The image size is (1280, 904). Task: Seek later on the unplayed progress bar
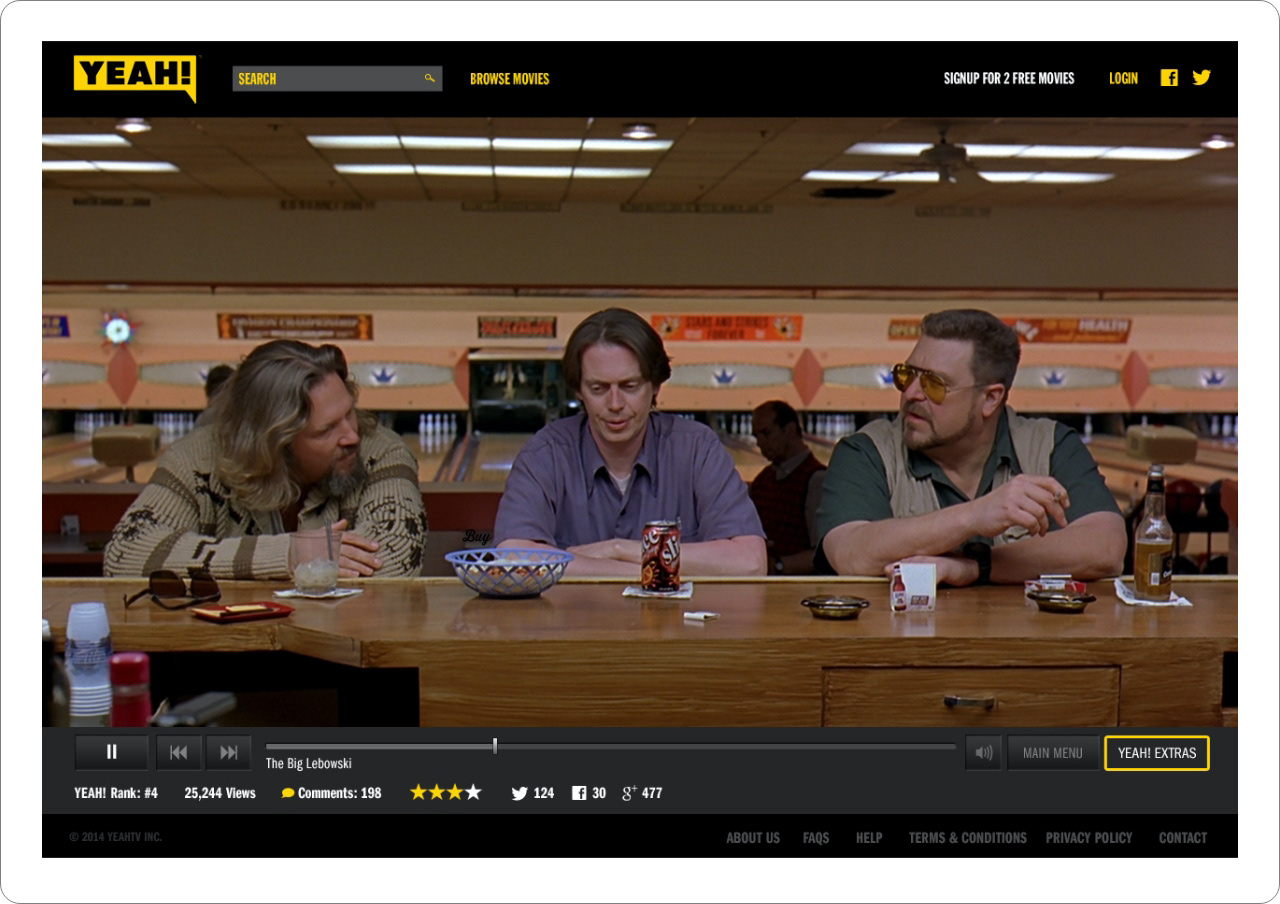pos(726,746)
